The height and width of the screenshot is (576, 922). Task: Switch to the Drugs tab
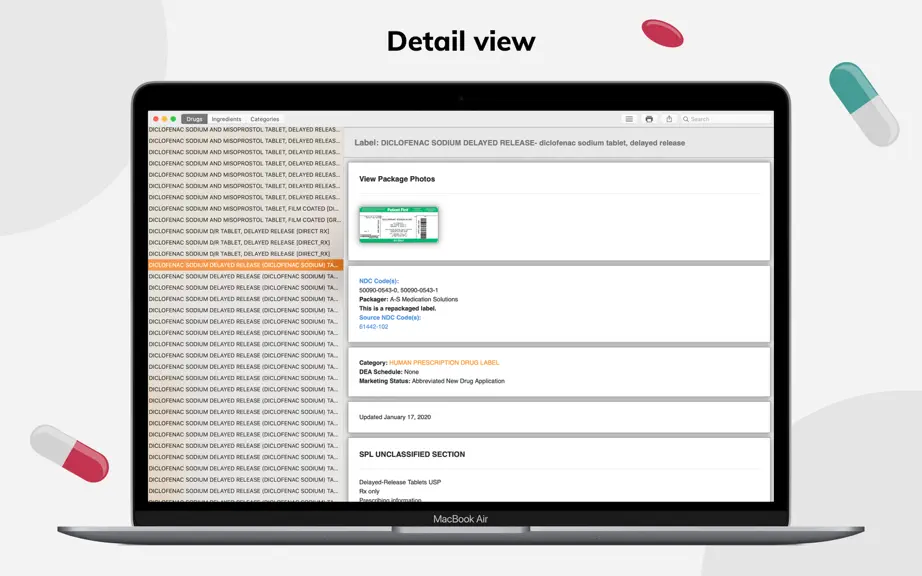(x=194, y=119)
